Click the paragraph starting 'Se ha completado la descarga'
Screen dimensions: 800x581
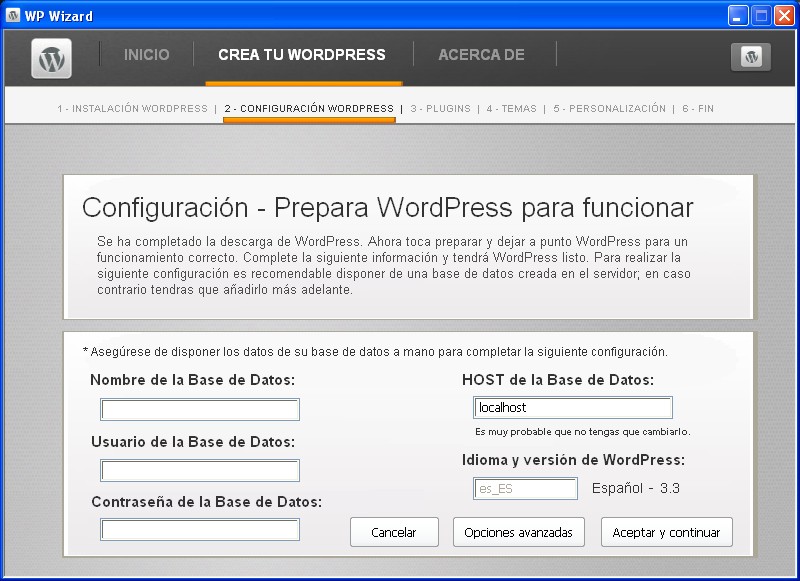pos(393,265)
